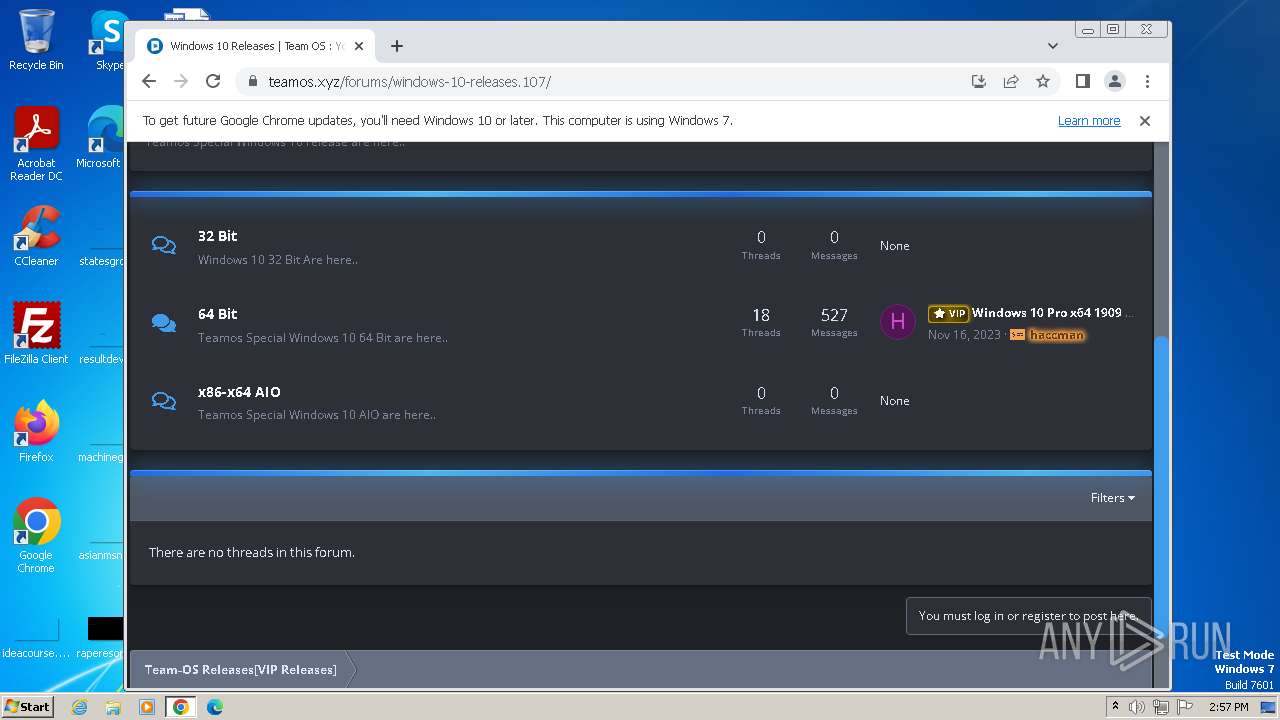Viewport: 1280px width, 720px height.
Task: Click the taskbar clock showing 2:57 PM
Action: (x=1228, y=707)
